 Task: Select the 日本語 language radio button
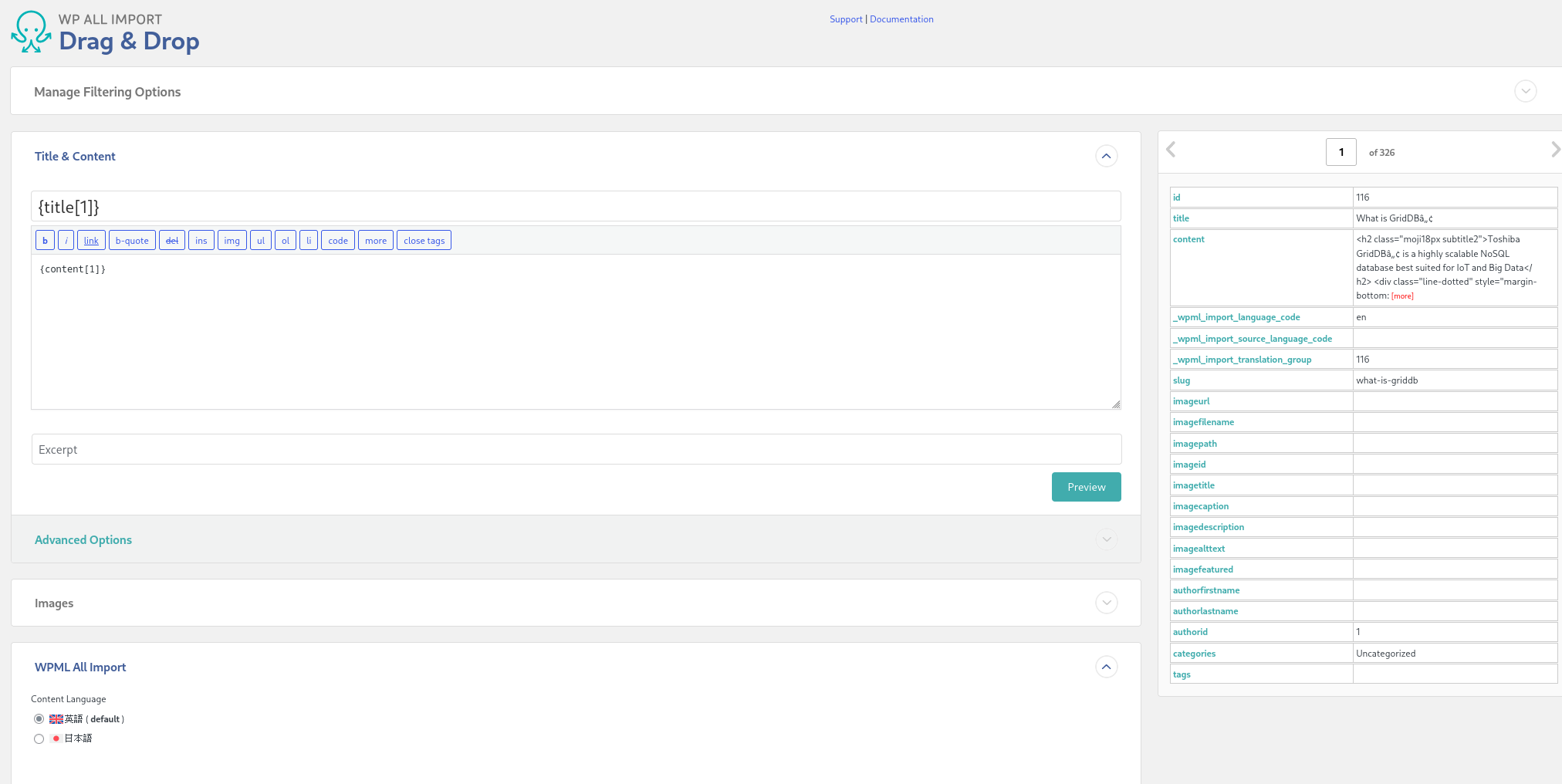pos(39,739)
